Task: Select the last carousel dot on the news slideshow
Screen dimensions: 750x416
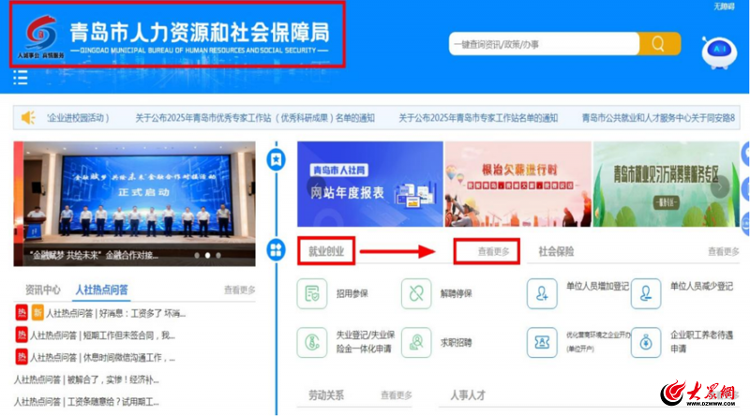Action: coord(219,255)
